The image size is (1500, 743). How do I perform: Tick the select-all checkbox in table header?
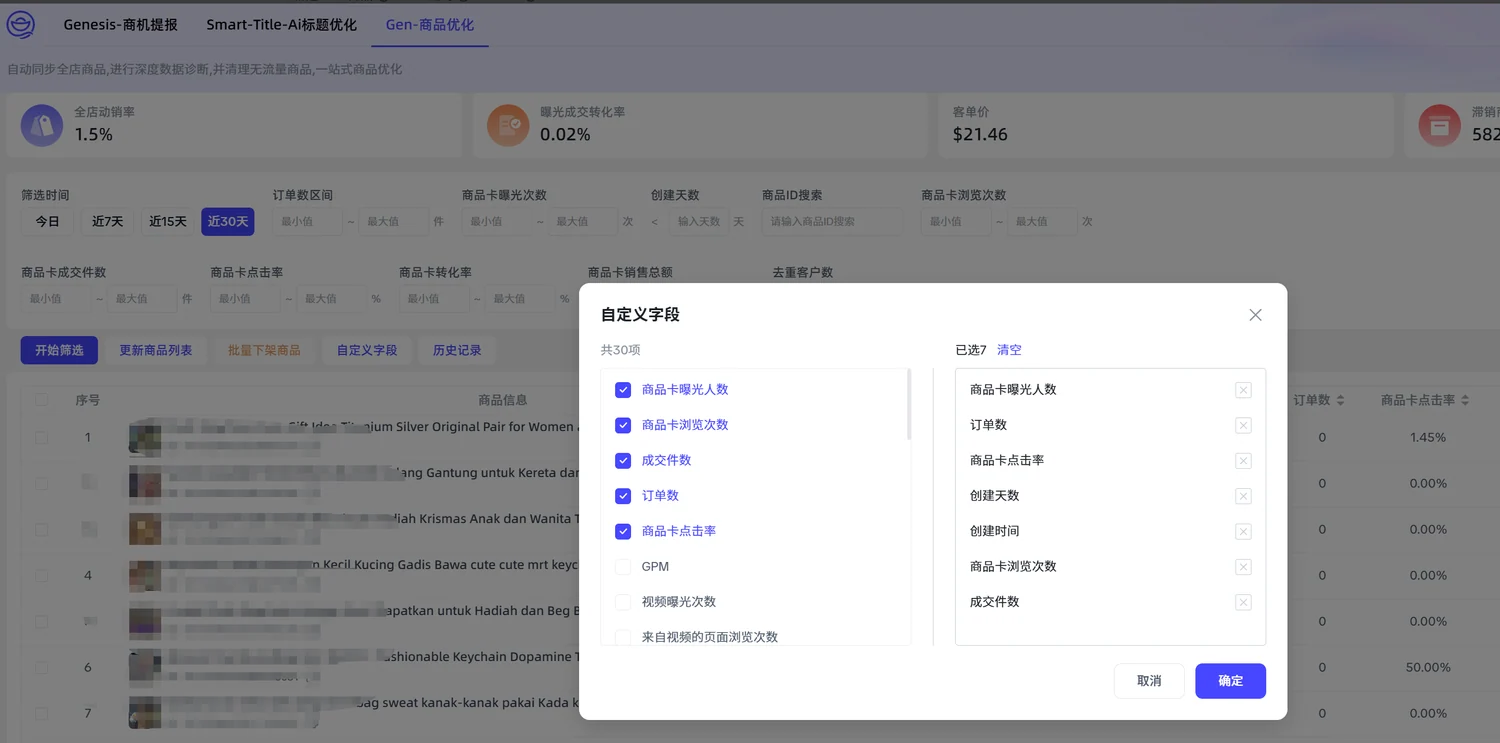tap(41, 400)
